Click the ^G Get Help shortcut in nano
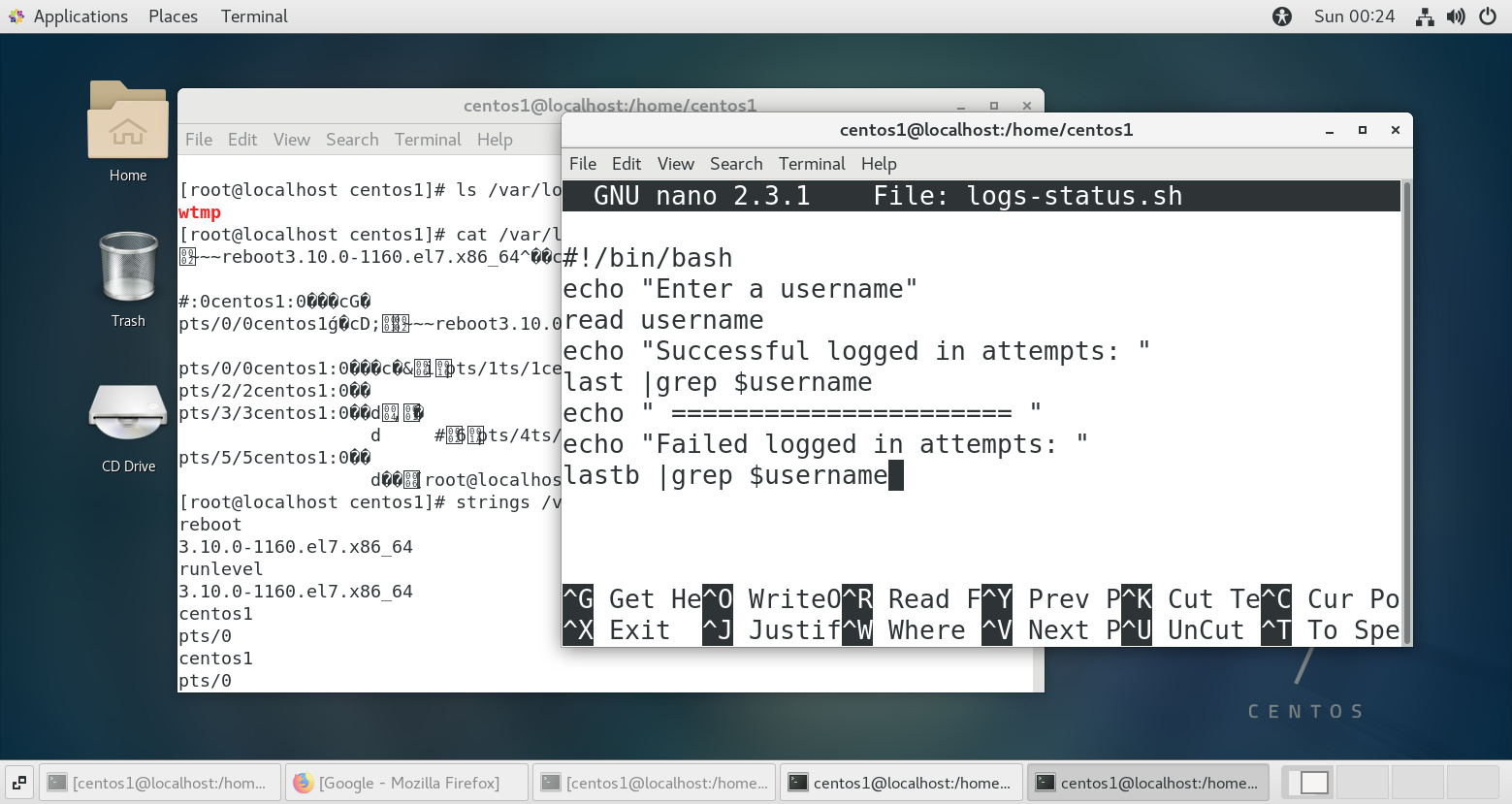 [632, 599]
